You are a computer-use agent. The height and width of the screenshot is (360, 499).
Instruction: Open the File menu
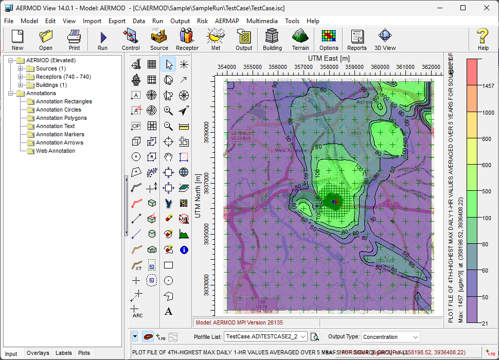point(9,21)
